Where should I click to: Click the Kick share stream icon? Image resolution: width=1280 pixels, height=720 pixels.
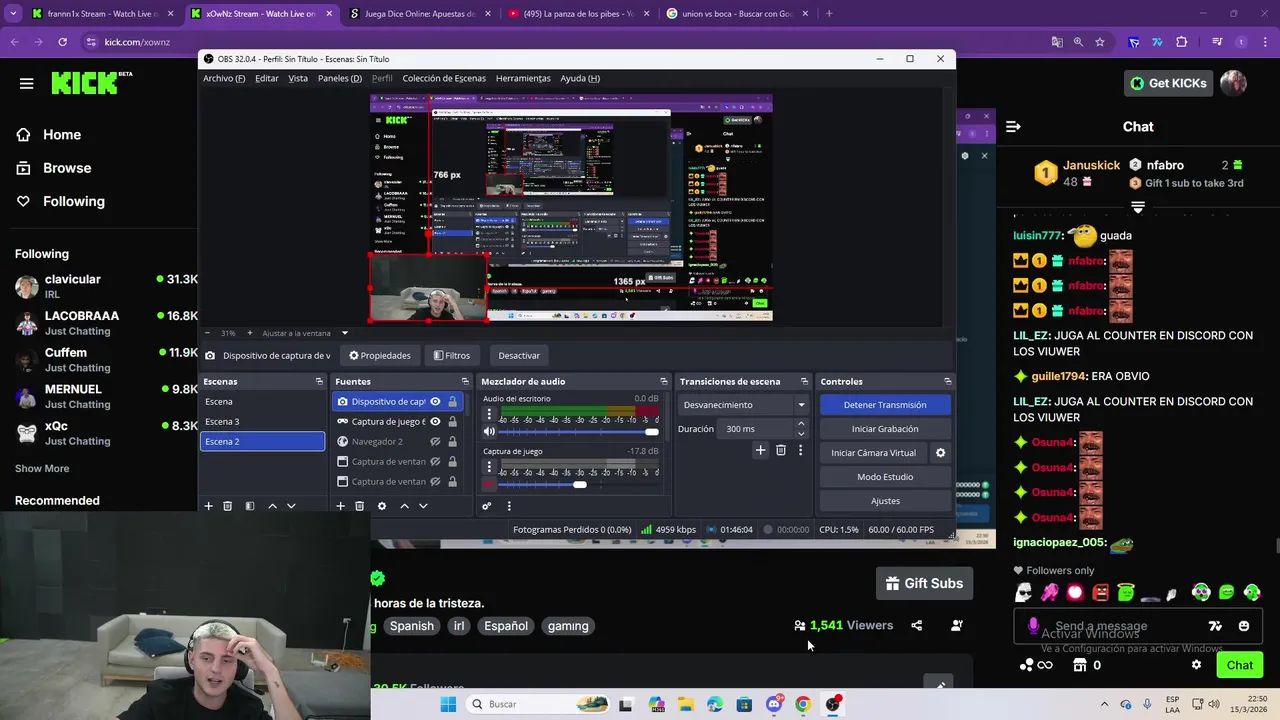click(916, 626)
